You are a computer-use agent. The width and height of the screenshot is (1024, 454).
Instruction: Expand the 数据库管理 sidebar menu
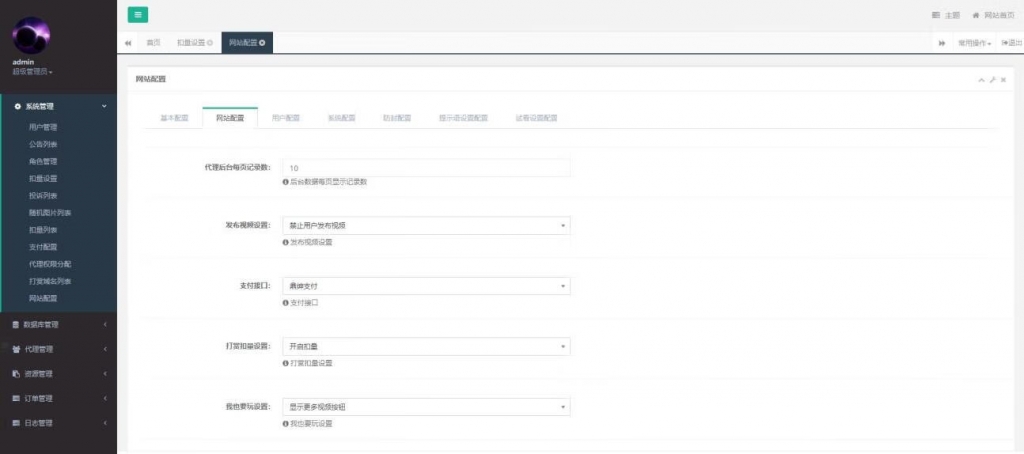(x=58, y=324)
